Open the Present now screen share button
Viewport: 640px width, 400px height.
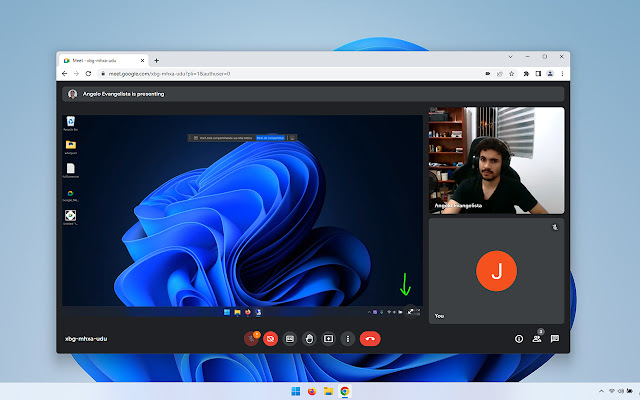click(328, 339)
